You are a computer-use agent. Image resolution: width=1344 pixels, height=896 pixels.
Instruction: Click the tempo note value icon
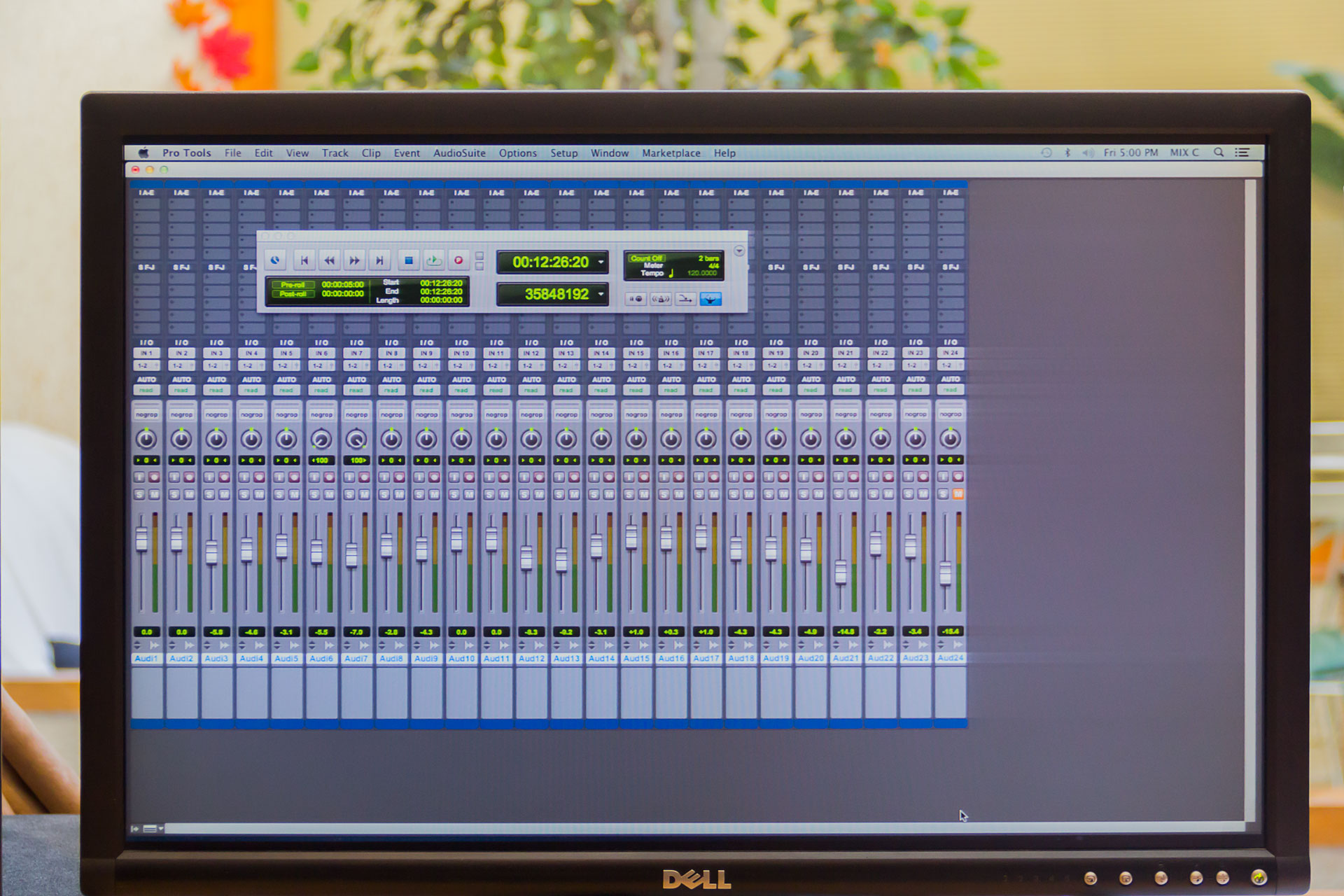[x=671, y=273]
